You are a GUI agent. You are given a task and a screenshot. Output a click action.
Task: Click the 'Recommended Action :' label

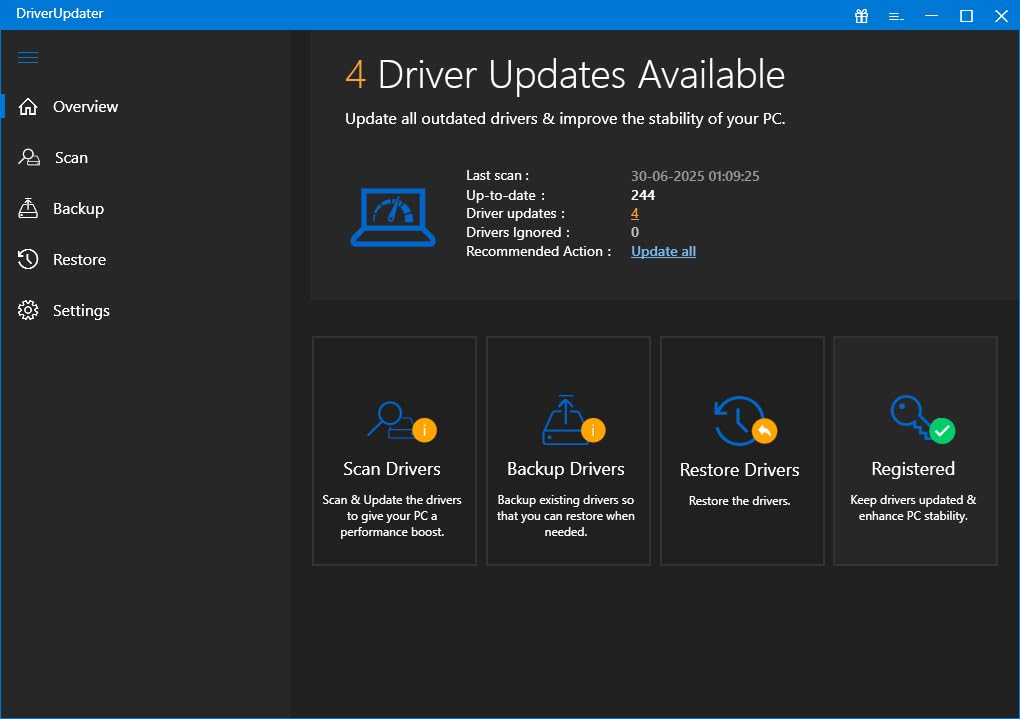coord(538,251)
